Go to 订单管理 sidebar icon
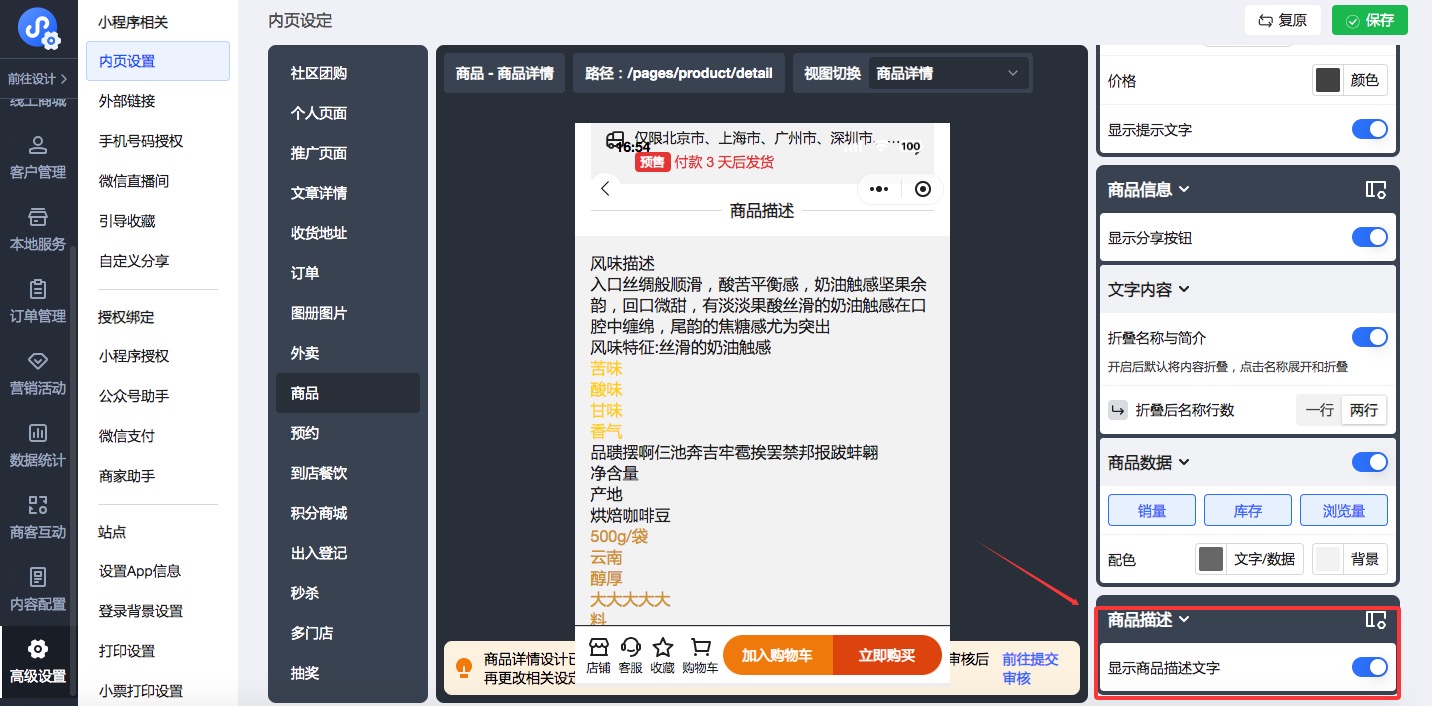 [x=38, y=301]
